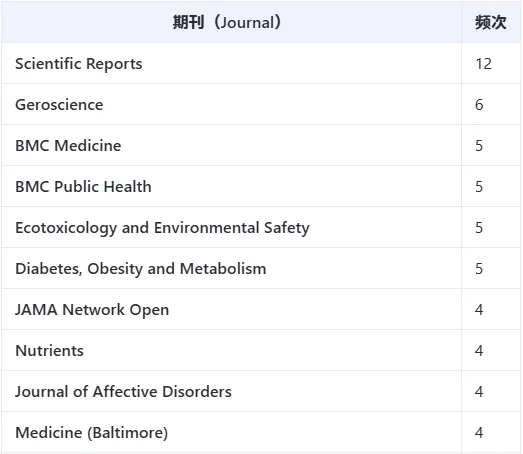Screen dimensions: 523x454
Task: Click frequency 5 in BMC Public Health row
Action: click(x=479, y=187)
